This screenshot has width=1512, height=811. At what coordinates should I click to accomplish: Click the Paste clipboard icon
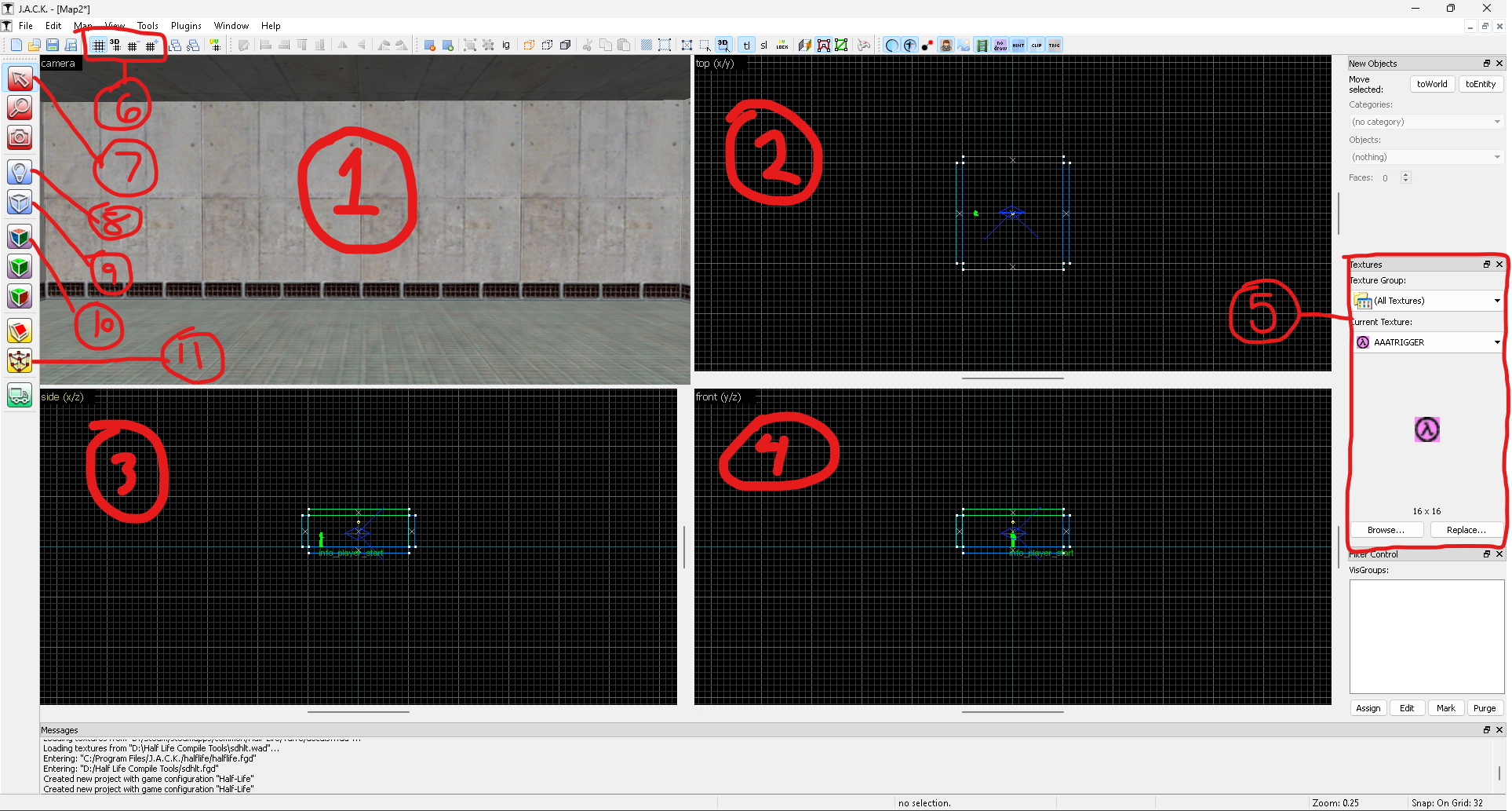pyautogui.click(x=624, y=45)
